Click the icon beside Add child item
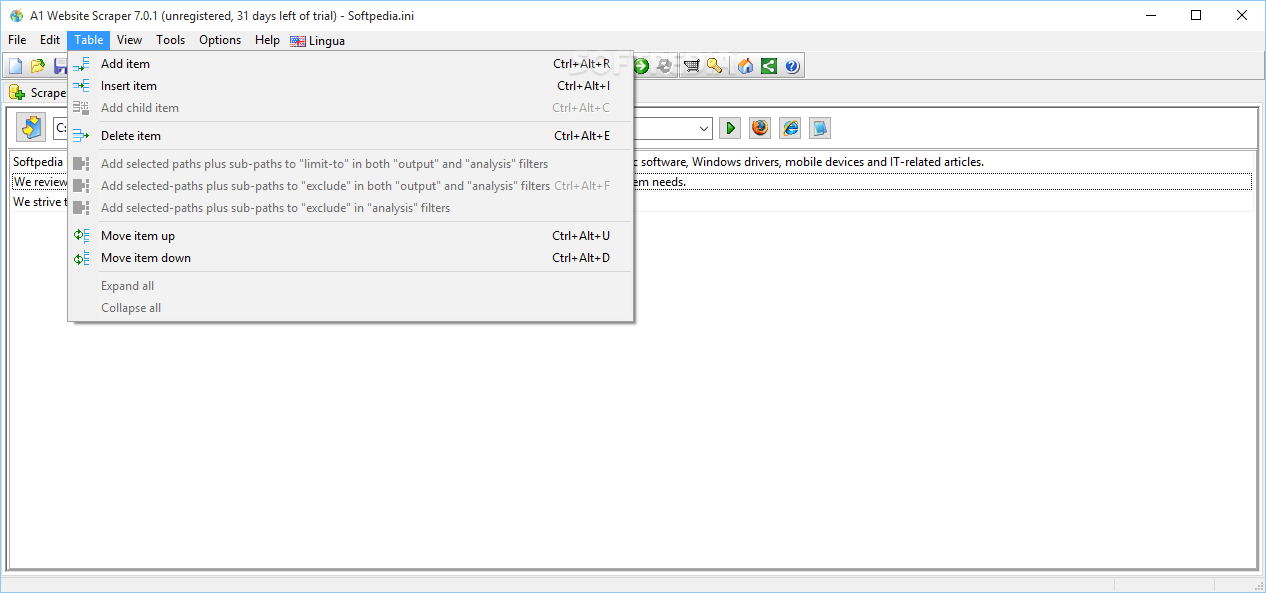 pyautogui.click(x=82, y=108)
